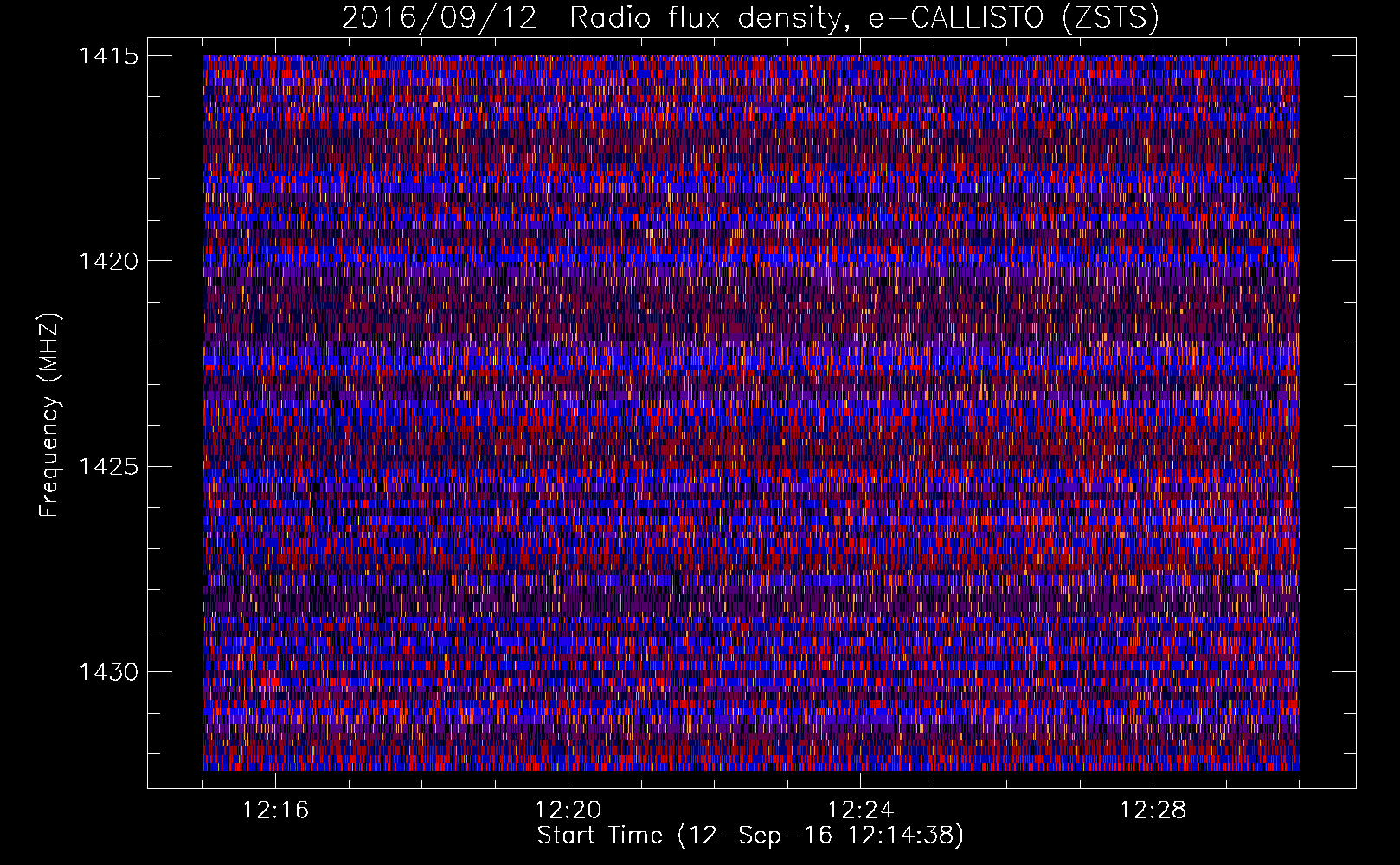
Task: Click the 12:16 time axis label
Action: coord(275,811)
